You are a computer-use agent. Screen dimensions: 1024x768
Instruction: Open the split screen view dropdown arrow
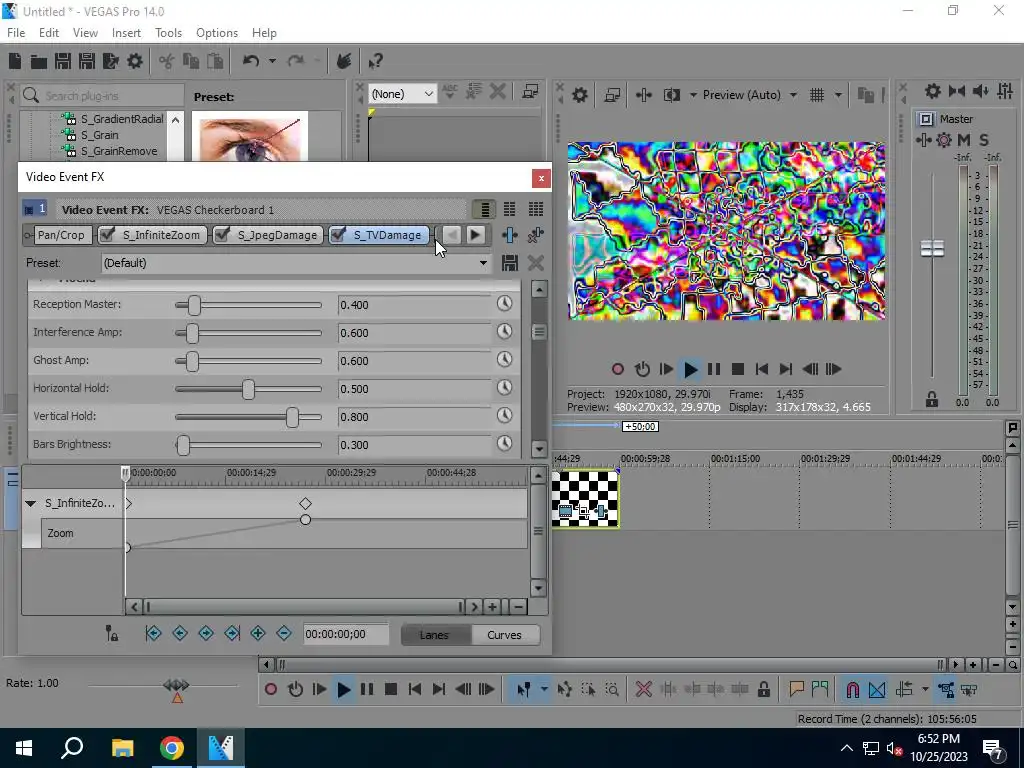[x=693, y=95]
